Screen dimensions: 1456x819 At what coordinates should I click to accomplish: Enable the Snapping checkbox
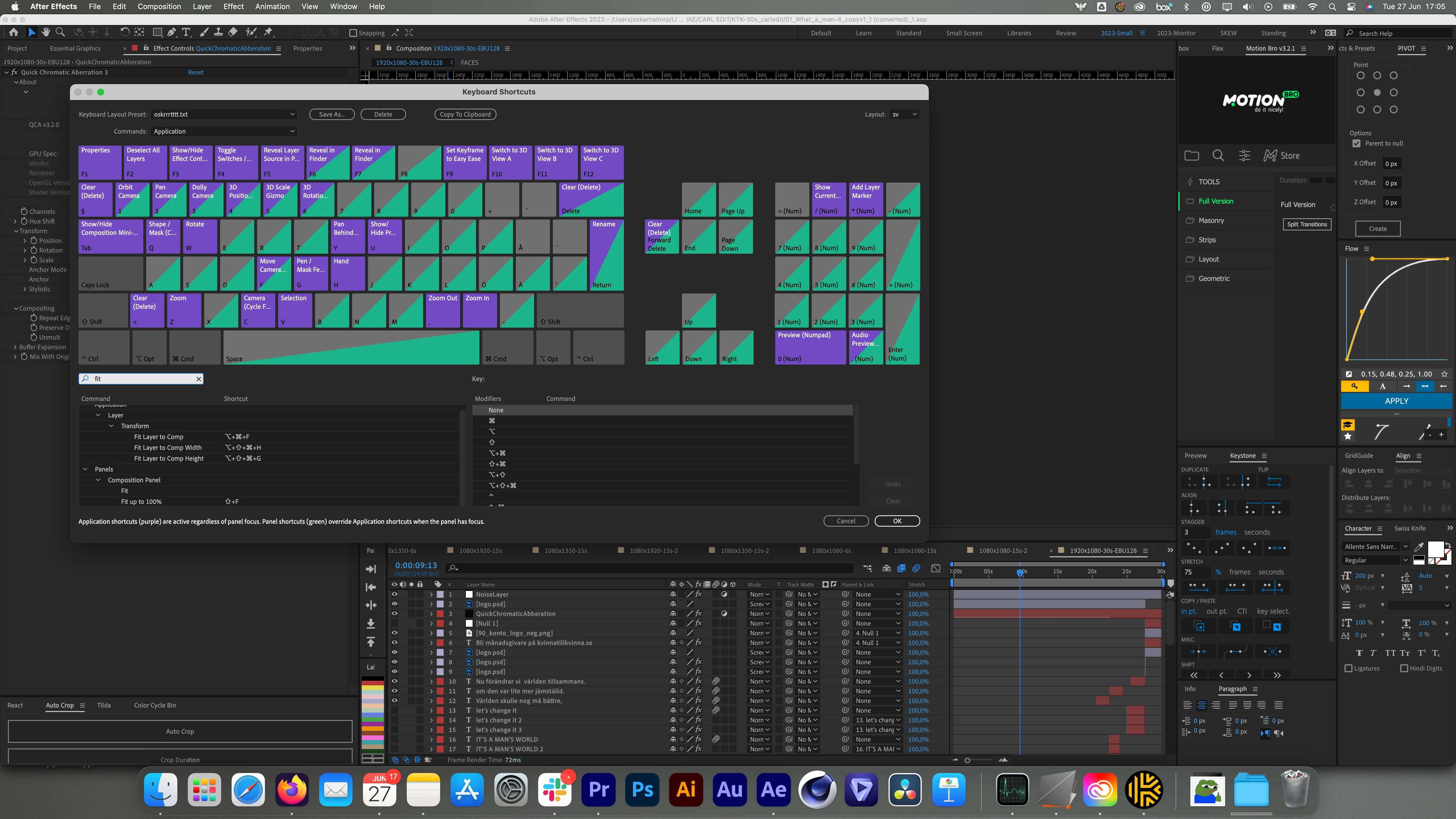pos(353,33)
